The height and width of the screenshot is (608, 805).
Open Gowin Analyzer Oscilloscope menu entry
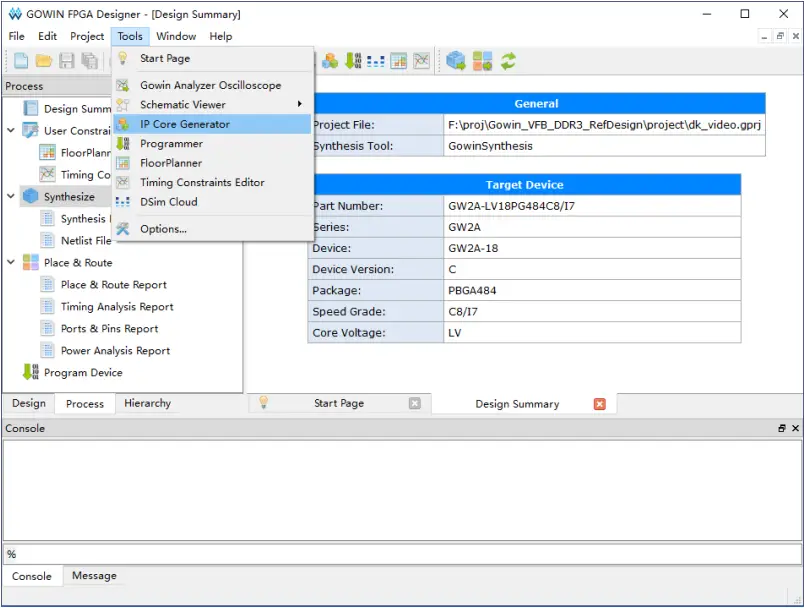pyautogui.click(x=210, y=85)
